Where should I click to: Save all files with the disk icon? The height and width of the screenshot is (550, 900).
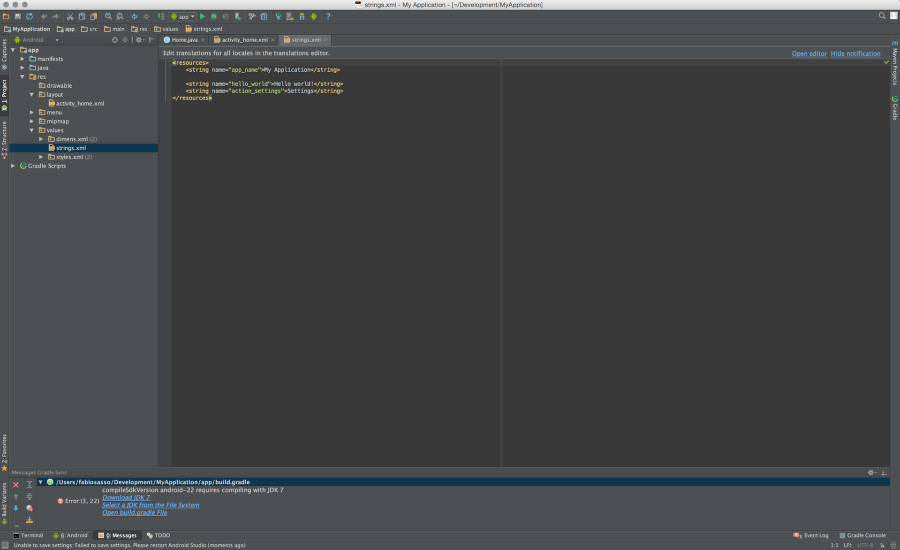point(17,17)
